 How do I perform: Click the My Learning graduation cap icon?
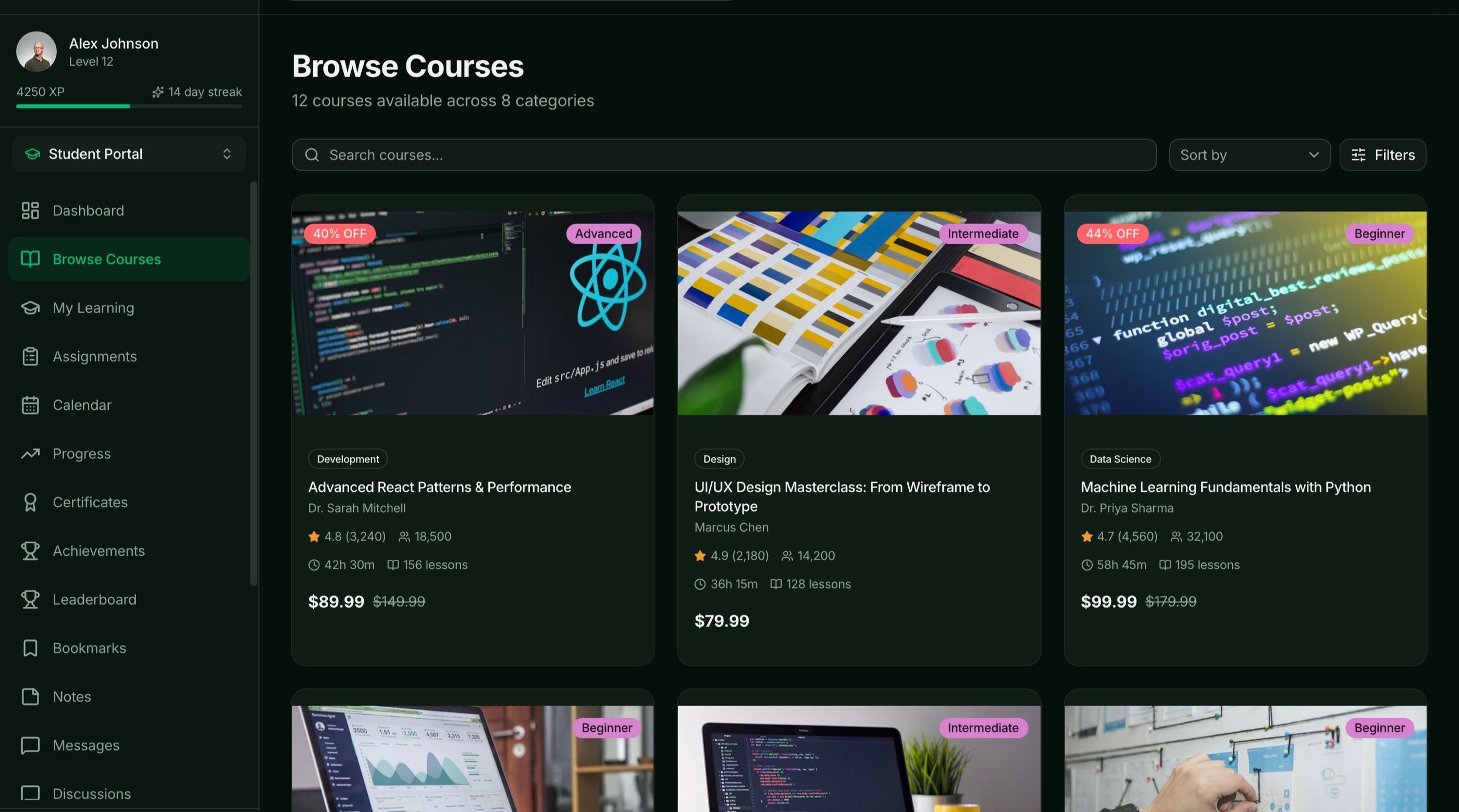30,308
